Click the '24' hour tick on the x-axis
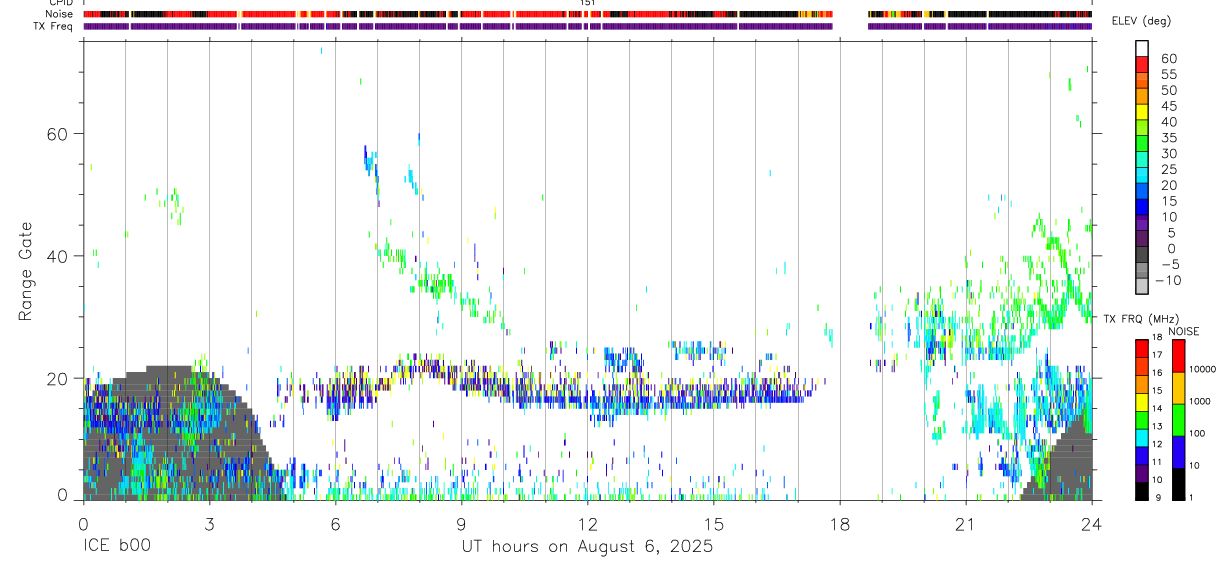The height and width of the screenshot is (567, 1228). pyautogui.click(x=1091, y=523)
